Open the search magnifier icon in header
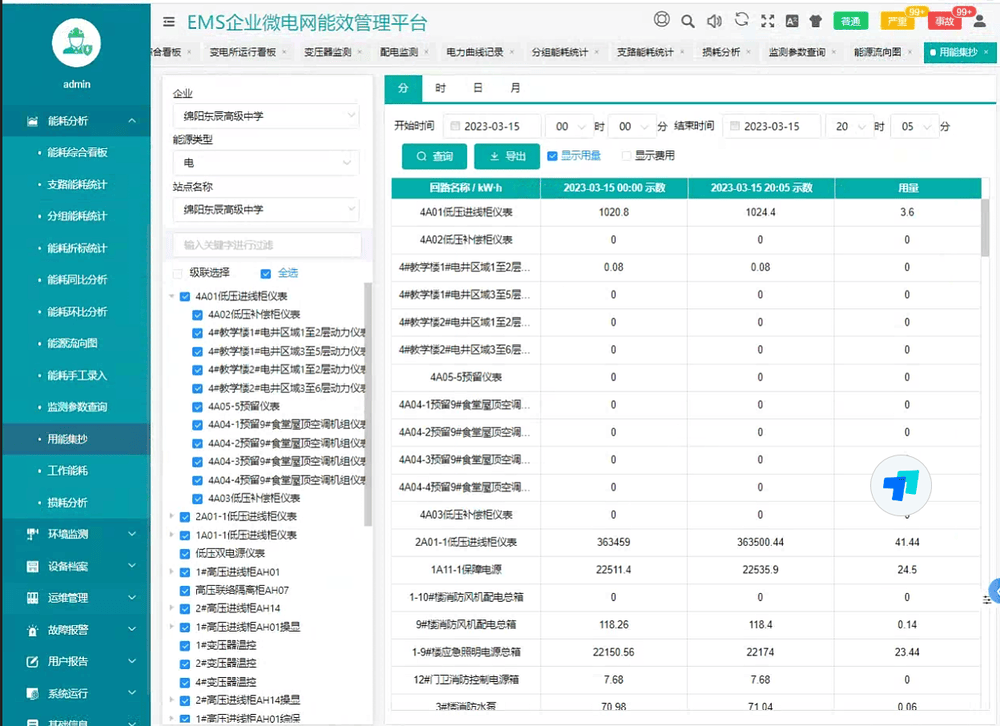1000x726 pixels. [x=688, y=21]
